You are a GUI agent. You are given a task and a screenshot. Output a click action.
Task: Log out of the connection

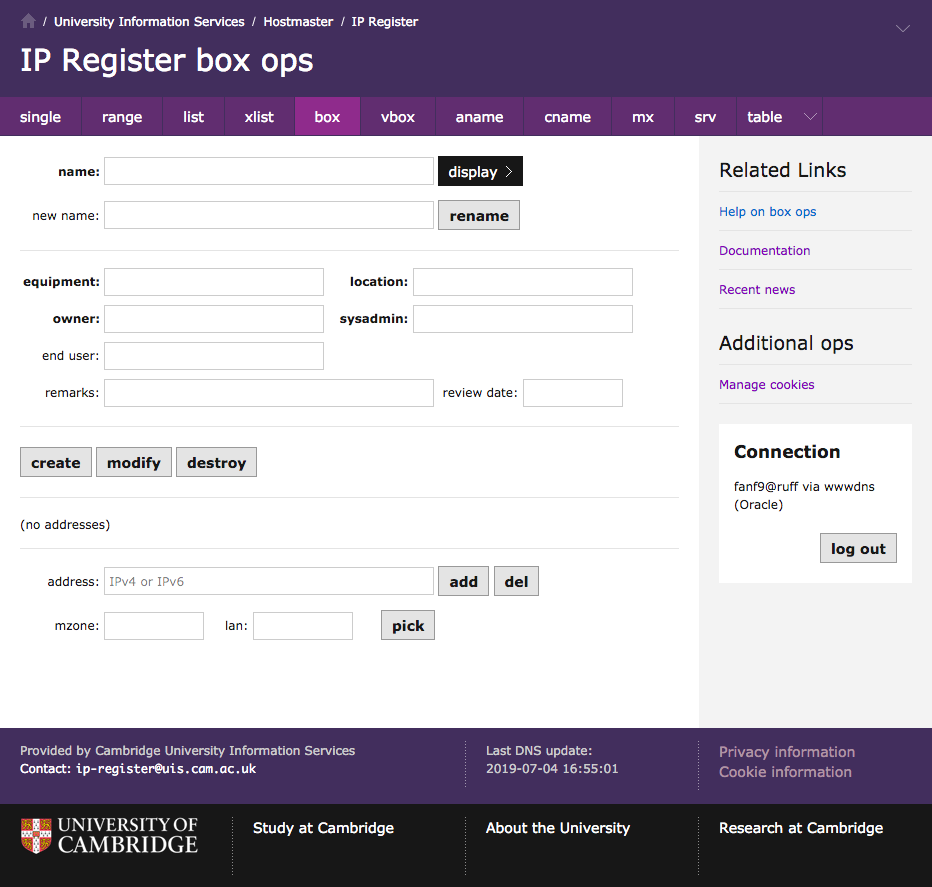point(858,549)
